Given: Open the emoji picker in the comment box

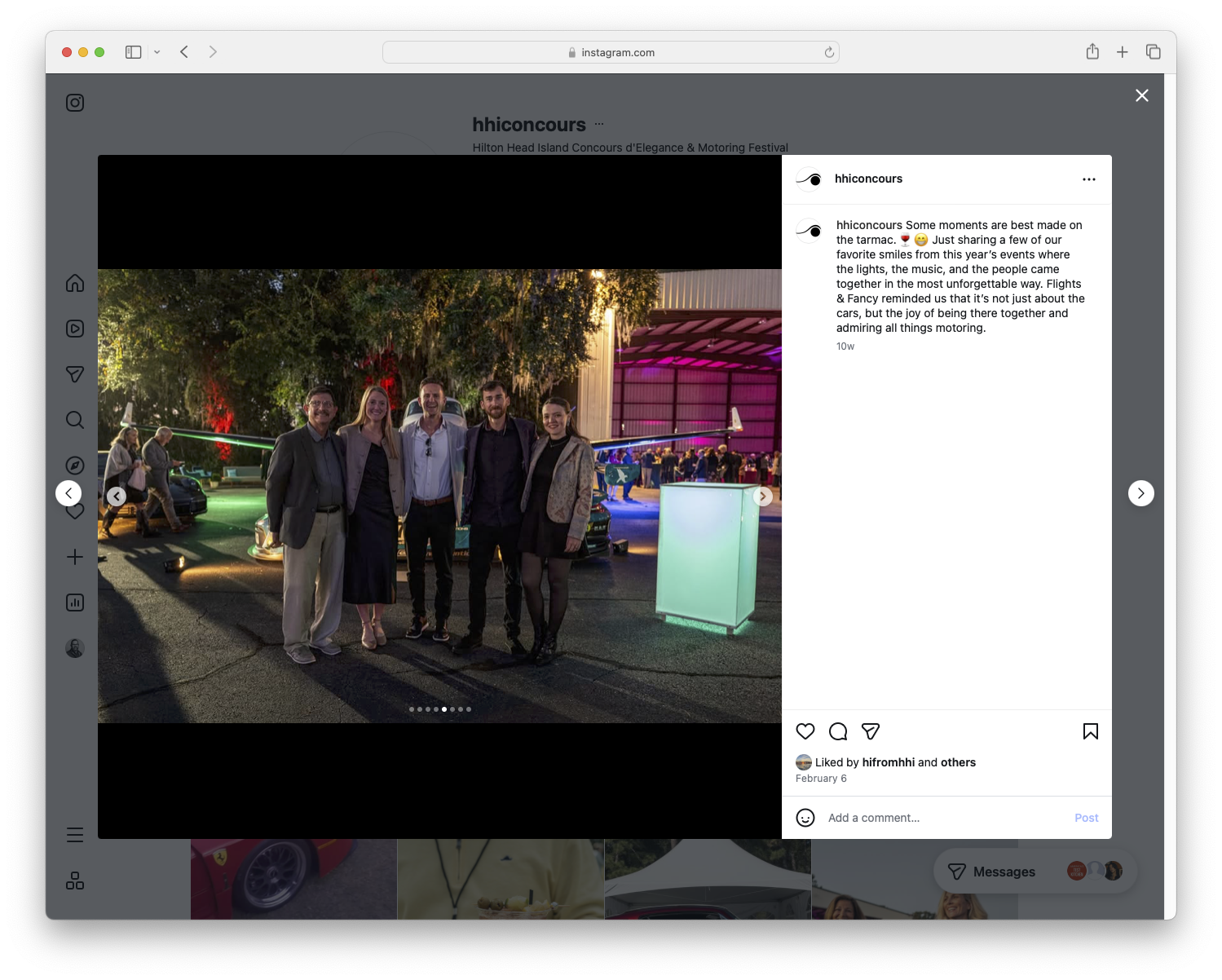Looking at the screenshot, I should point(805,817).
